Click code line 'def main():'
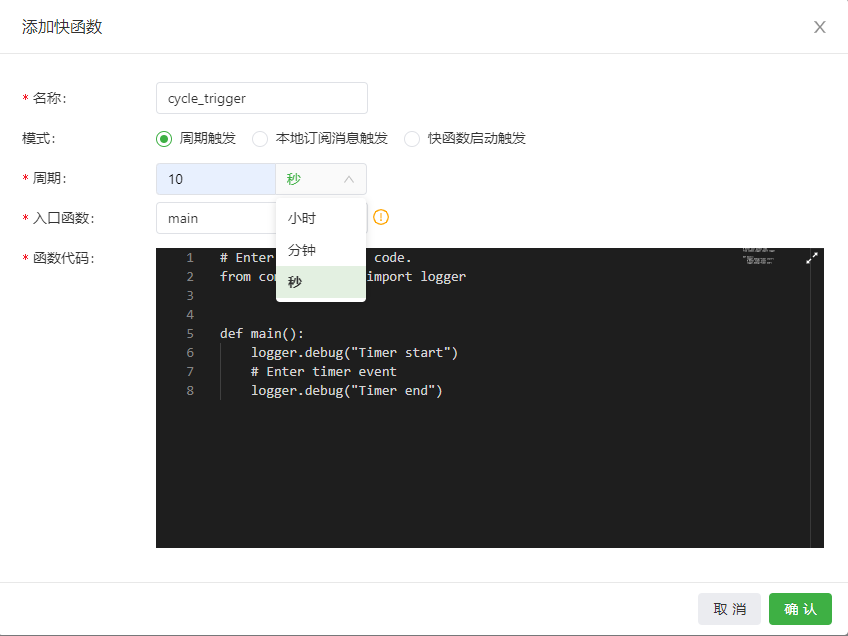Viewport: 848px width, 636px height. [262, 334]
